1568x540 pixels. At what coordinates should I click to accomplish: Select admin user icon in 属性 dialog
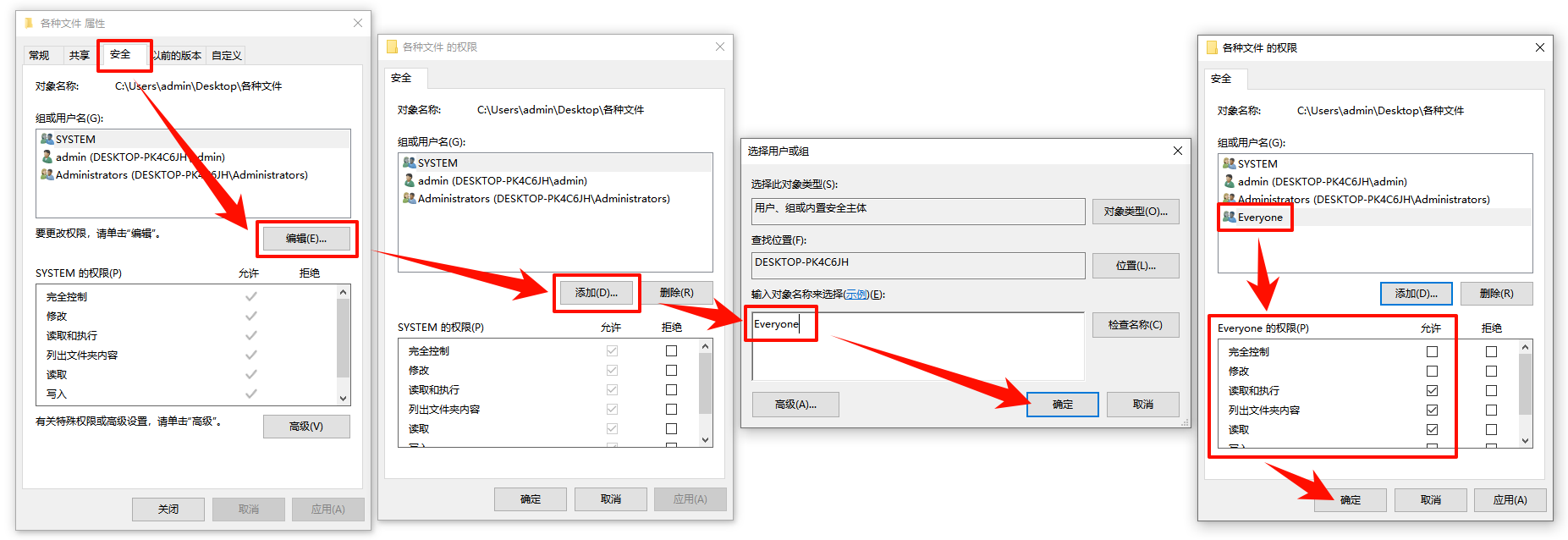click(47, 157)
